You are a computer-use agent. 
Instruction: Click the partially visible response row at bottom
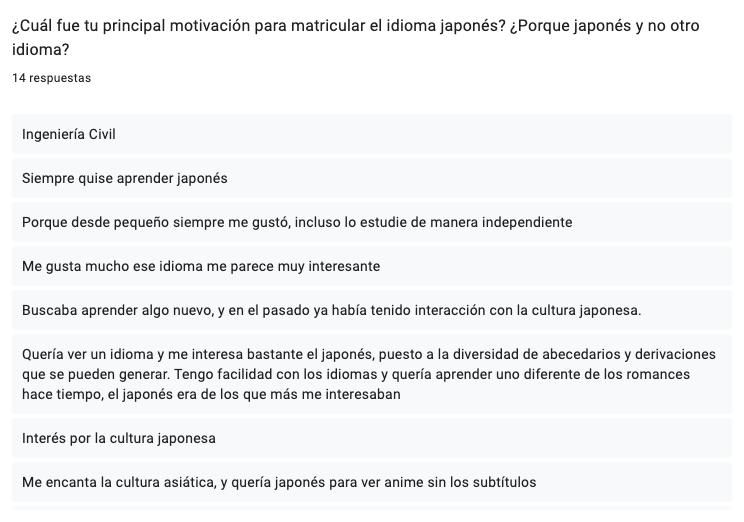point(371,515)
